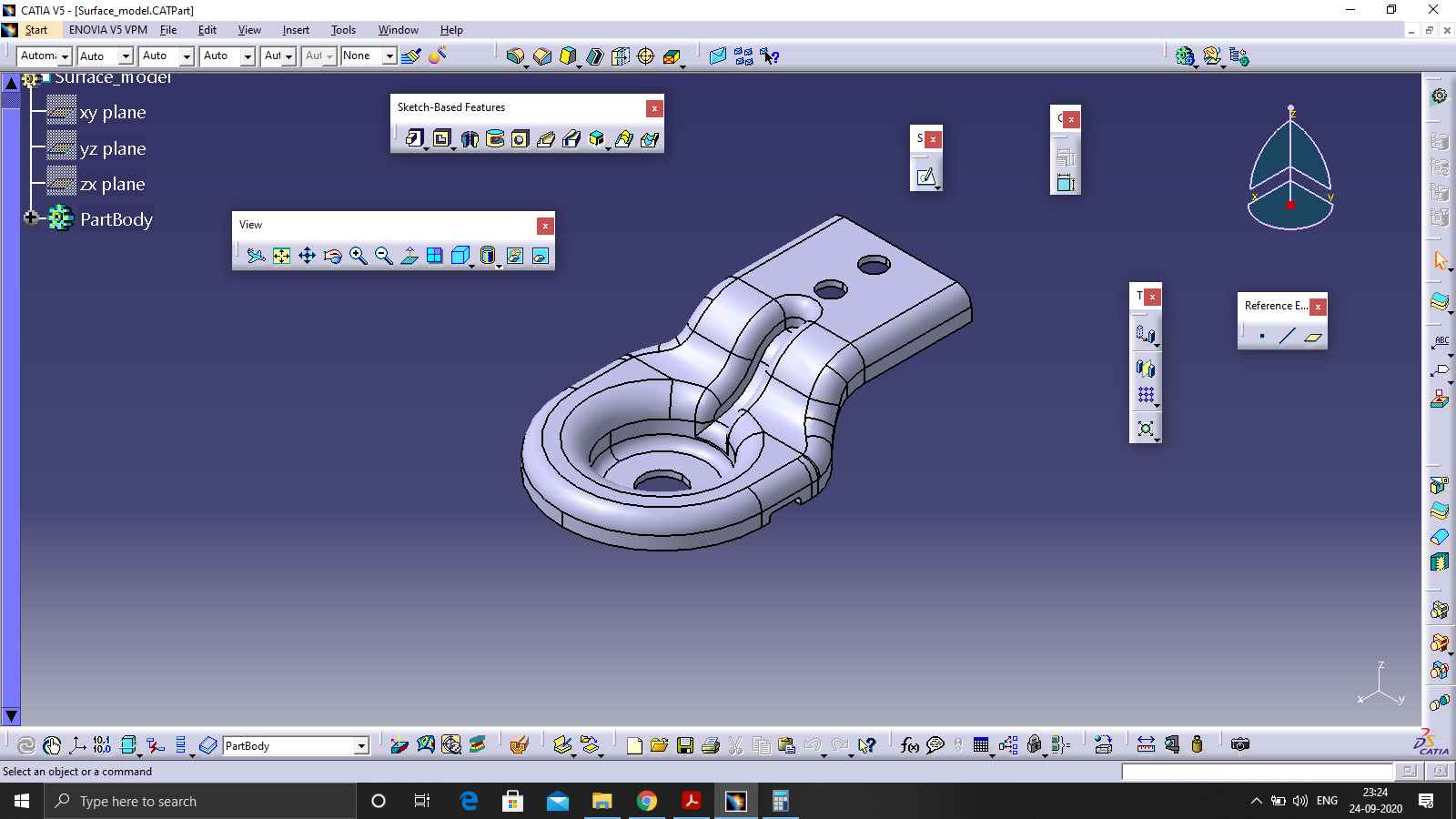Select the Hole tool icon
1456x819 pixels.
[520, 138]
